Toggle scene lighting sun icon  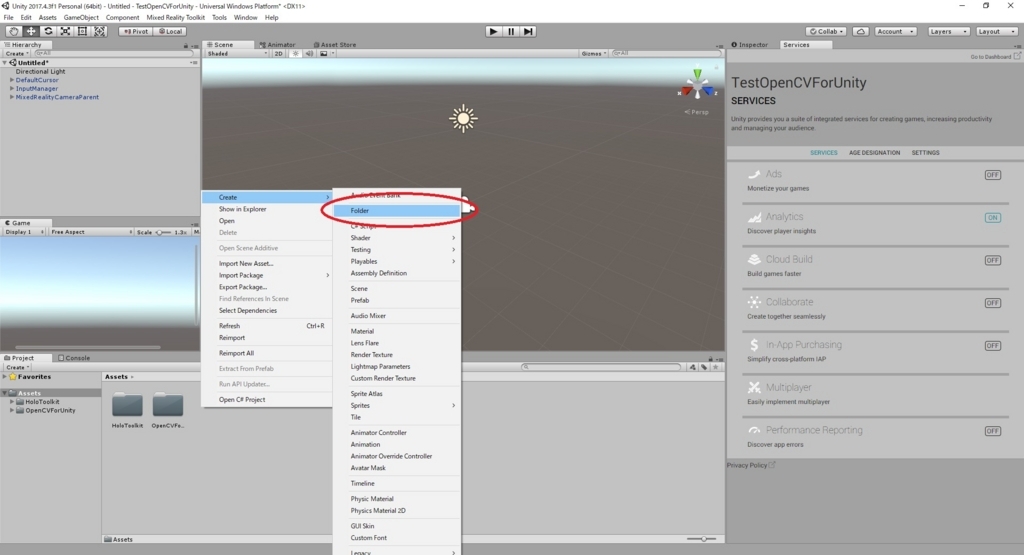pyautogui.click(x=295, y=54)
